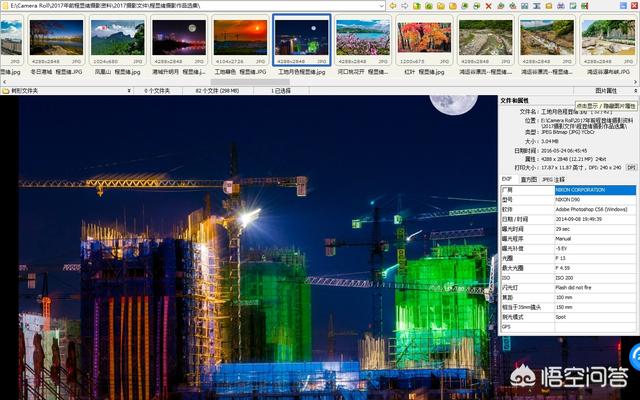
Task: Select the Adobe Photoshop CS6 software row
Action: [x=568, y=209]
